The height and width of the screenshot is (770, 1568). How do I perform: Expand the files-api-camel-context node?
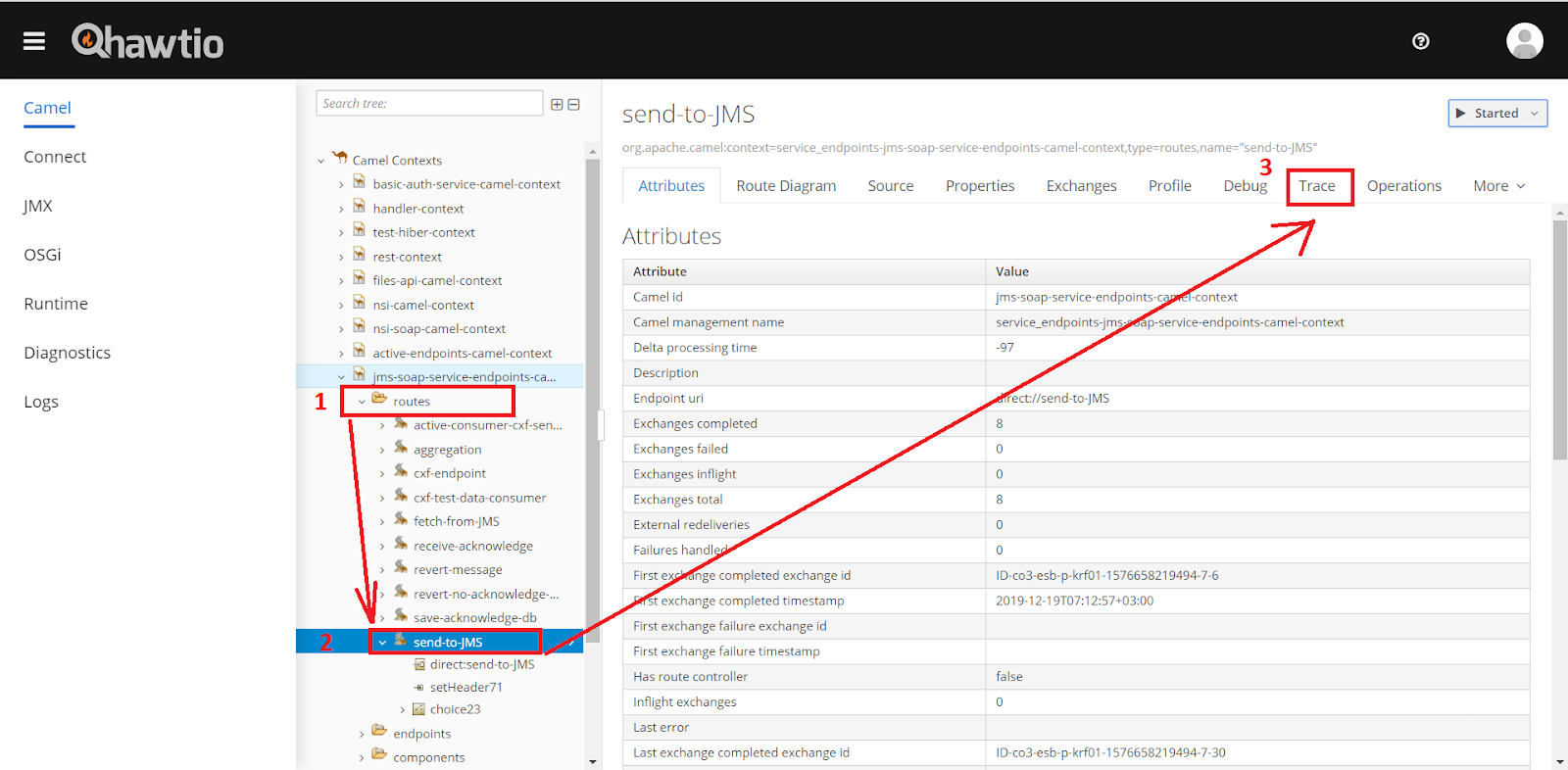tap(341, 281)
